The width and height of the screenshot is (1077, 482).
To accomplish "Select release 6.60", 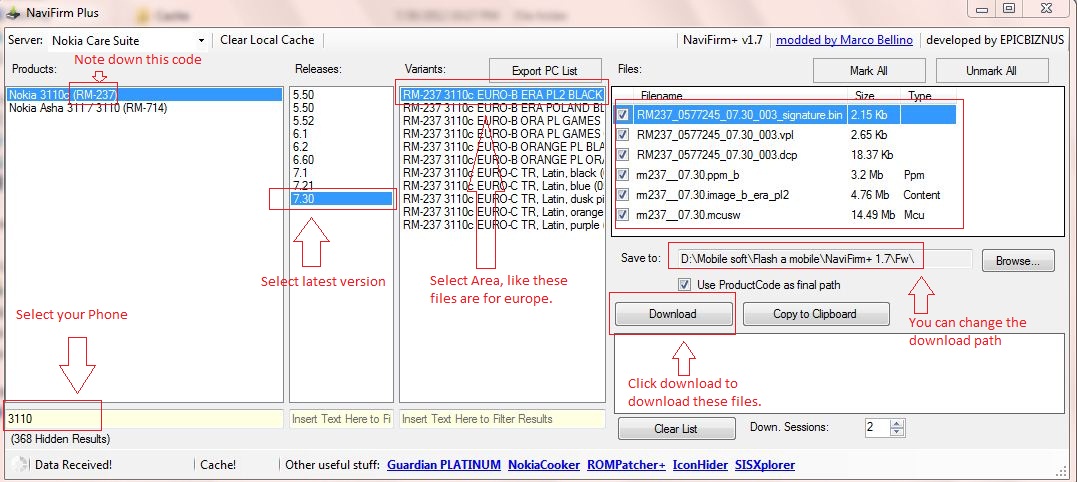I will click(x=341, y=160).
